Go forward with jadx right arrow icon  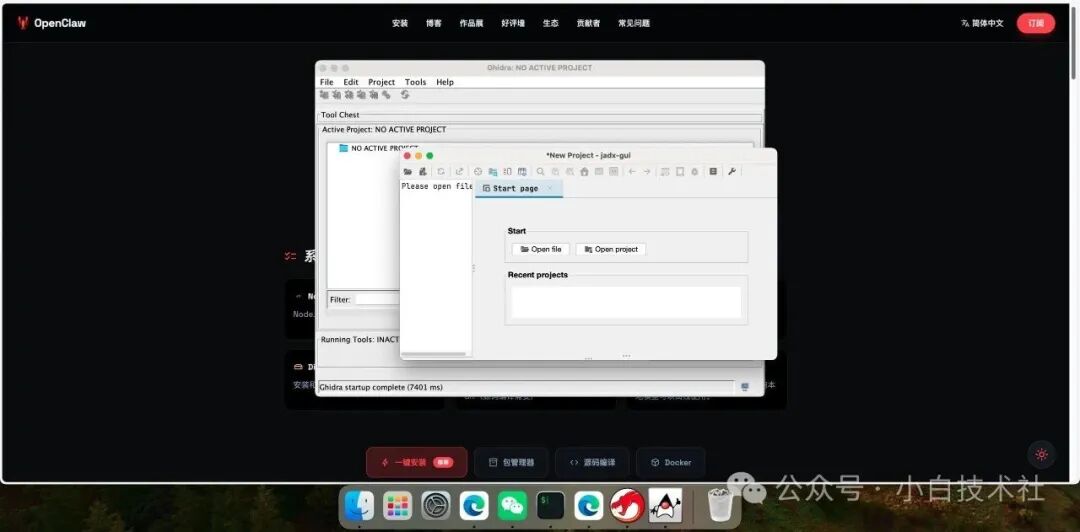pyautogui.click(x=647, y=172)
